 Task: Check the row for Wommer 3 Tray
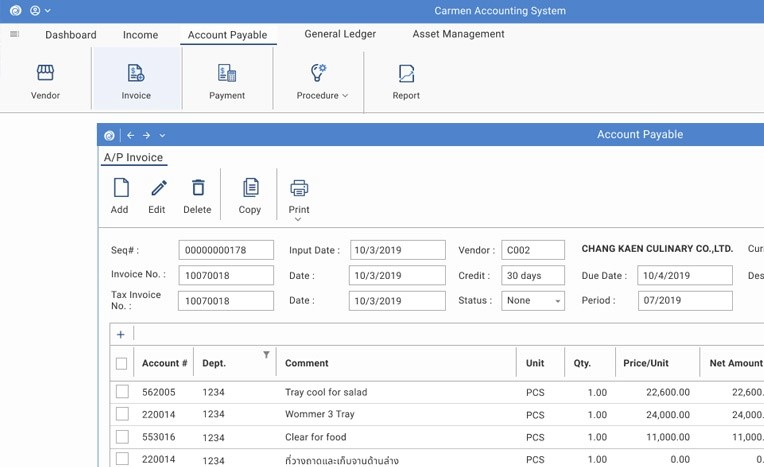[122, 414]
